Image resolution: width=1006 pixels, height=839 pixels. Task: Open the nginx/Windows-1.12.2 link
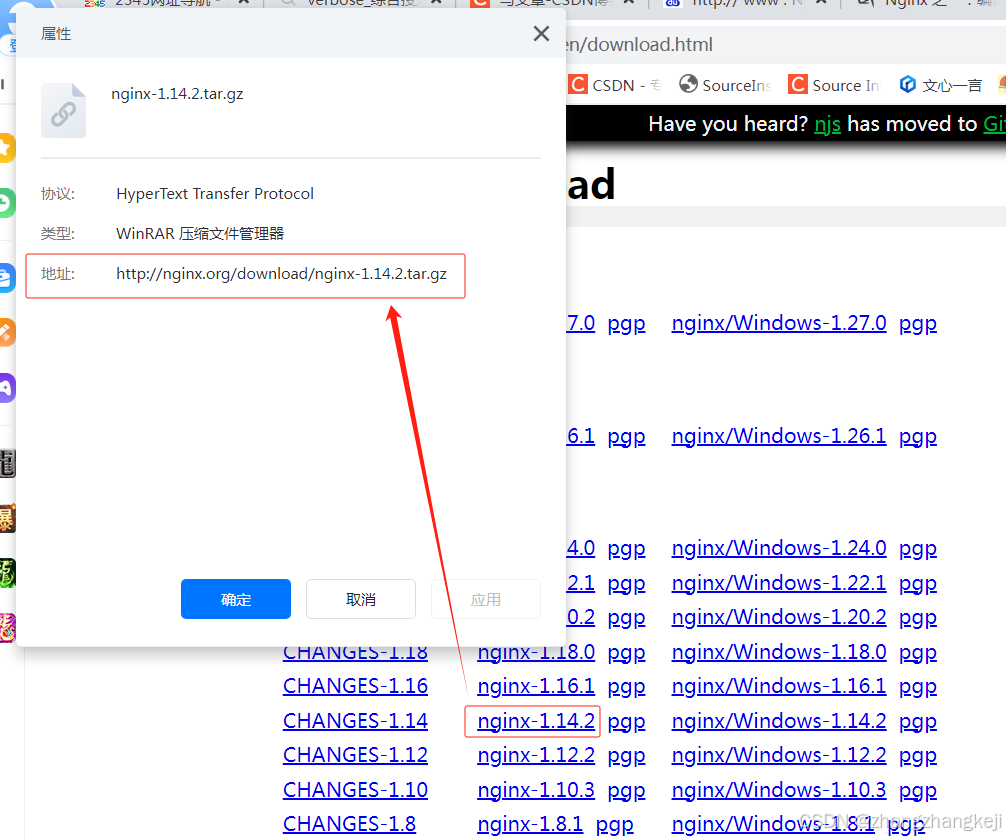pos(779,755)
